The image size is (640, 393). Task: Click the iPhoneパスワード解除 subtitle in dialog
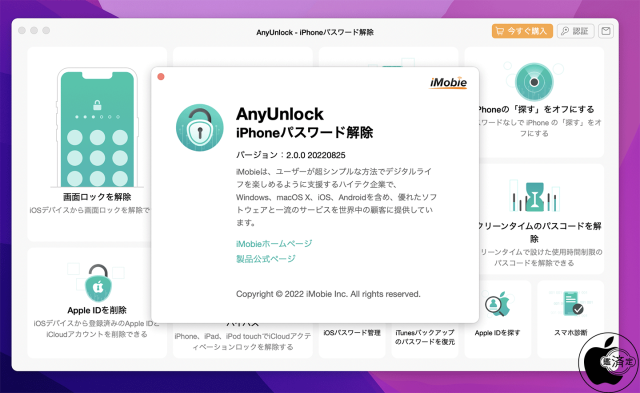click(304, 133)
